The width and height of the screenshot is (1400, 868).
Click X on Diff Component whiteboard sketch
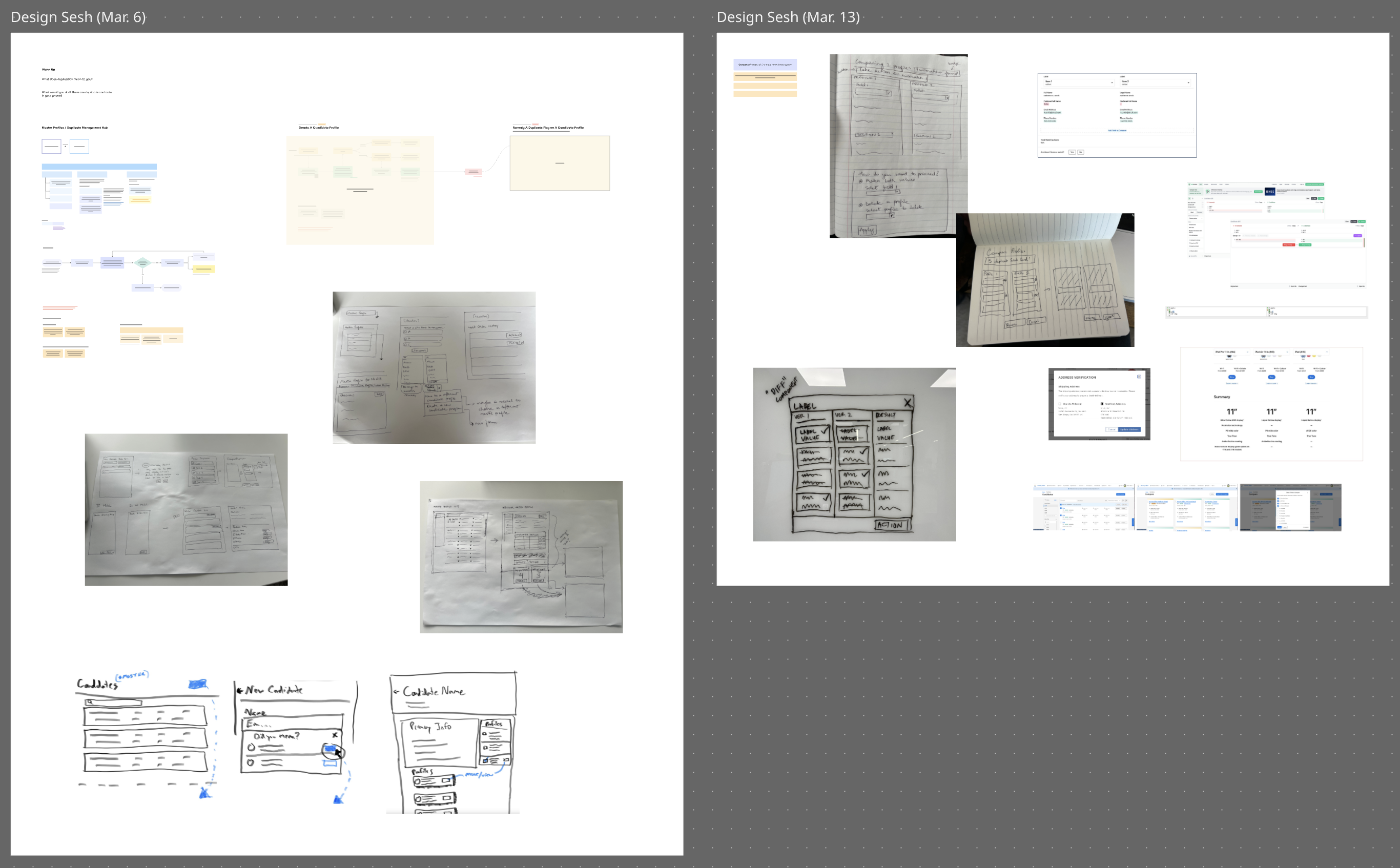(908, 402)
